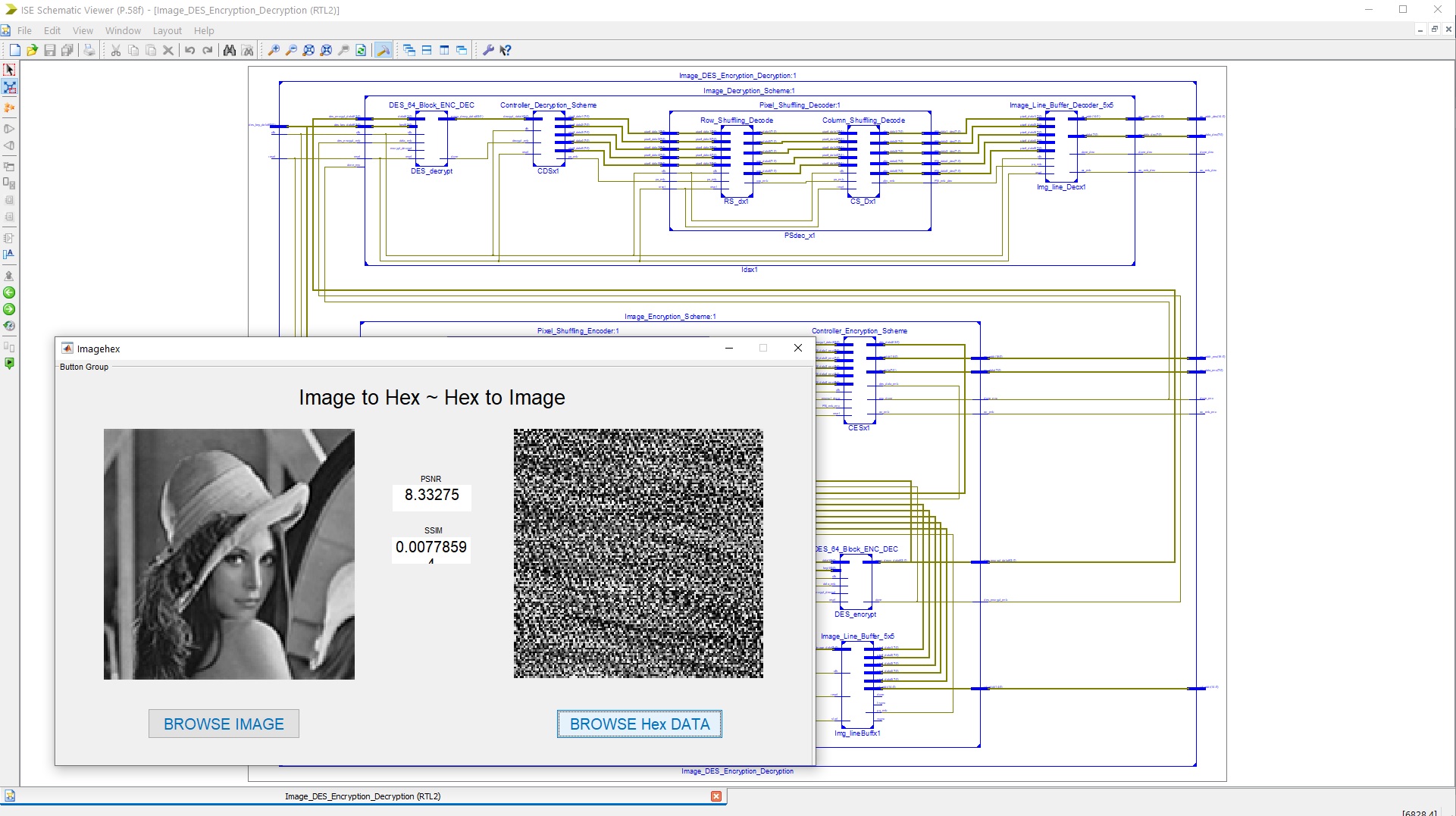
Task: Click the application document icon beside the File menu
Action: point(6,30)
